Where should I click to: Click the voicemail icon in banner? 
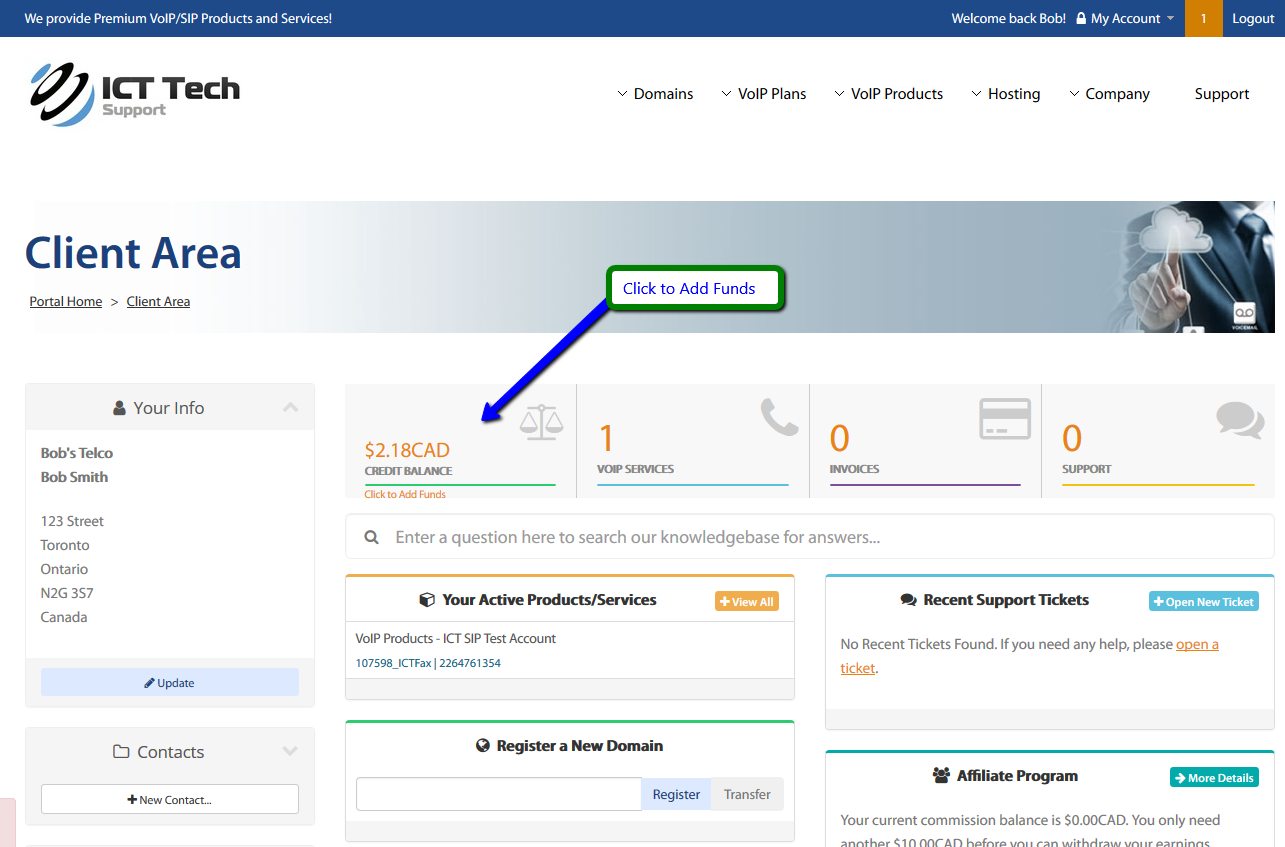(x=1244, y=314)
